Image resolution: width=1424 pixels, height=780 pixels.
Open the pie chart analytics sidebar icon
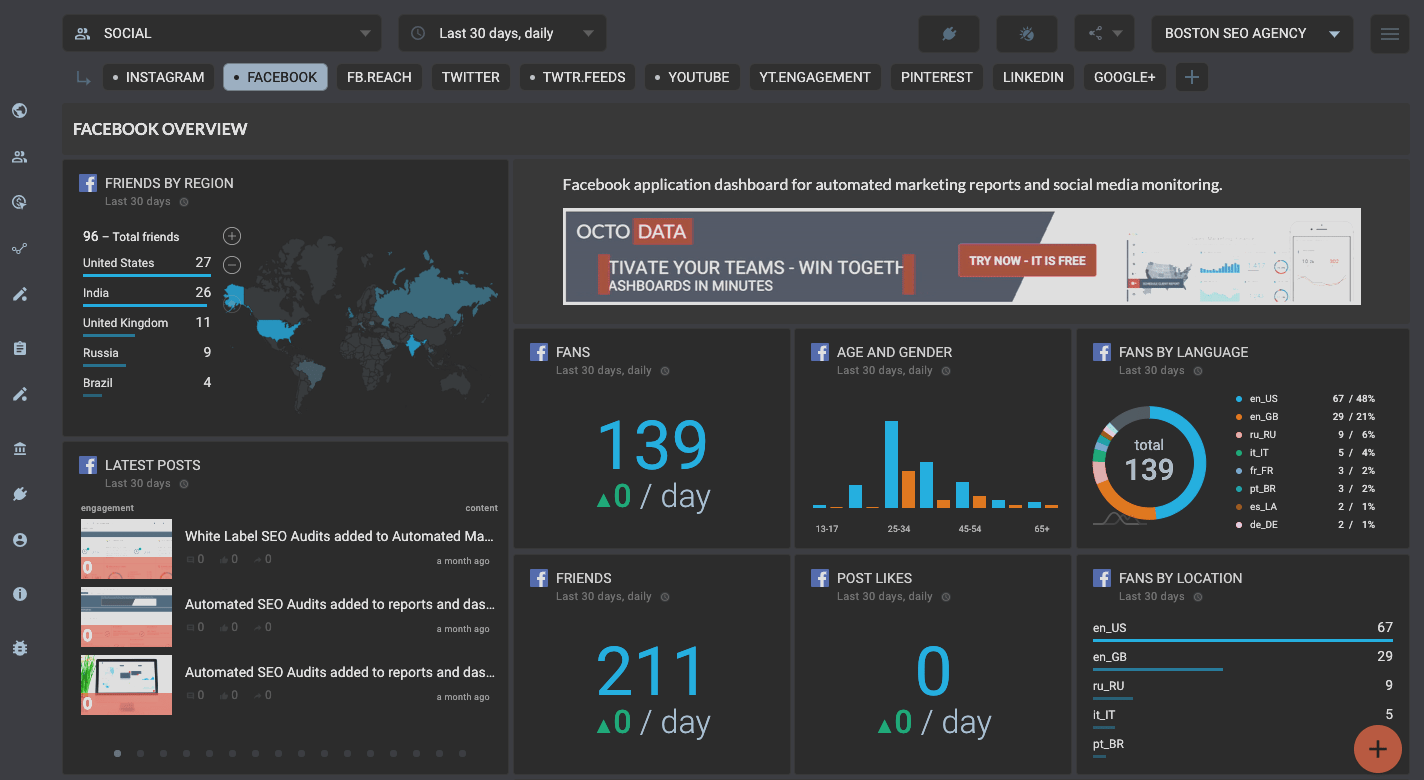point(19,203)
